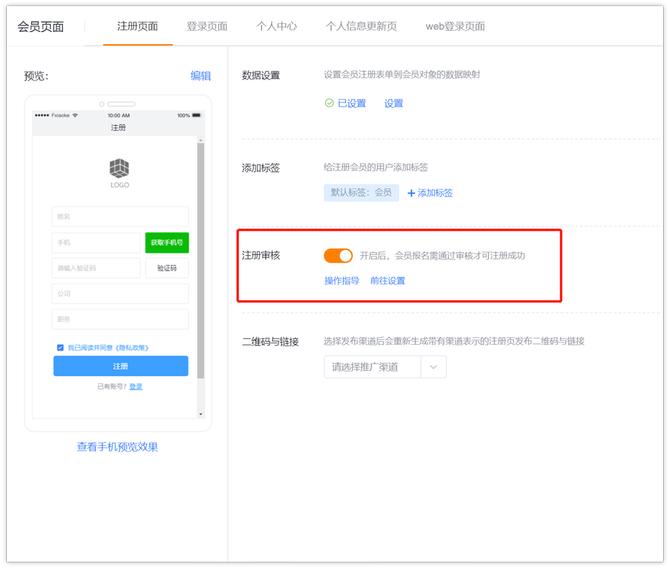Toggle the 注册审核 switch off

tap(338, 256)
